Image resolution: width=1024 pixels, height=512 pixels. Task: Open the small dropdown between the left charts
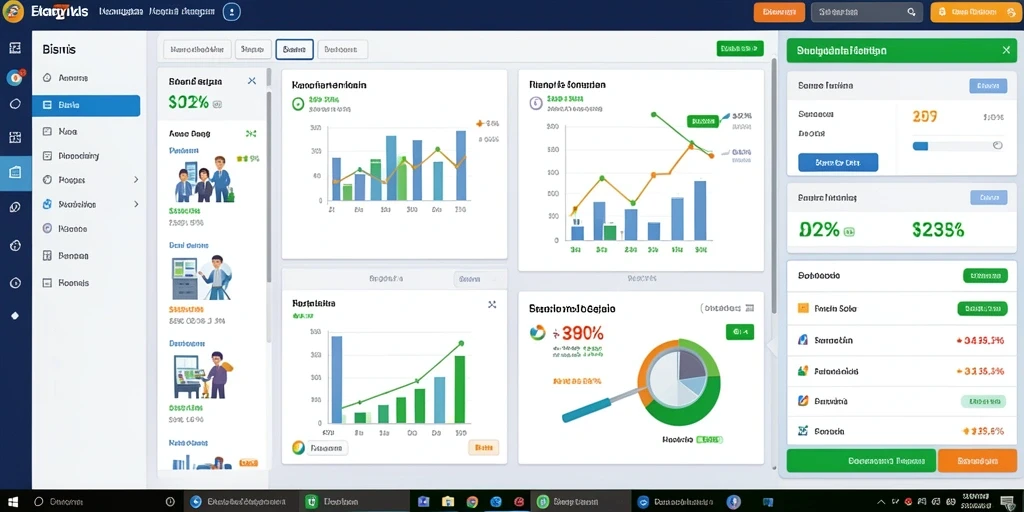[480, 279]
